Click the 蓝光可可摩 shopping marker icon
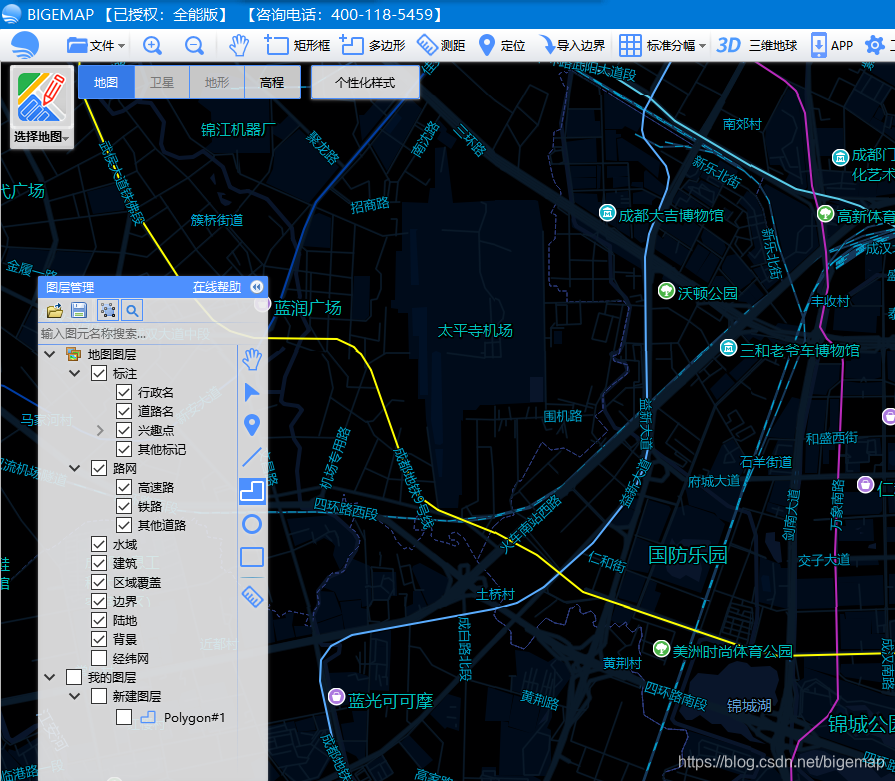This screenshot has width=895, height=781. point(337,697)
